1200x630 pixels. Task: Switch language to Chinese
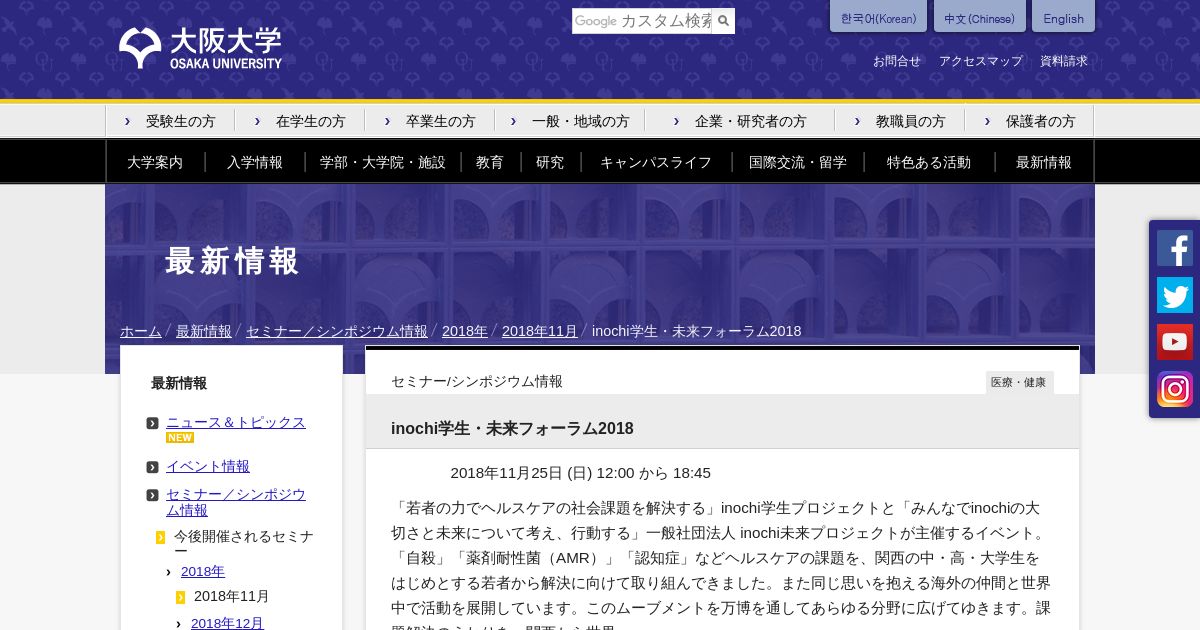[979, 17]
